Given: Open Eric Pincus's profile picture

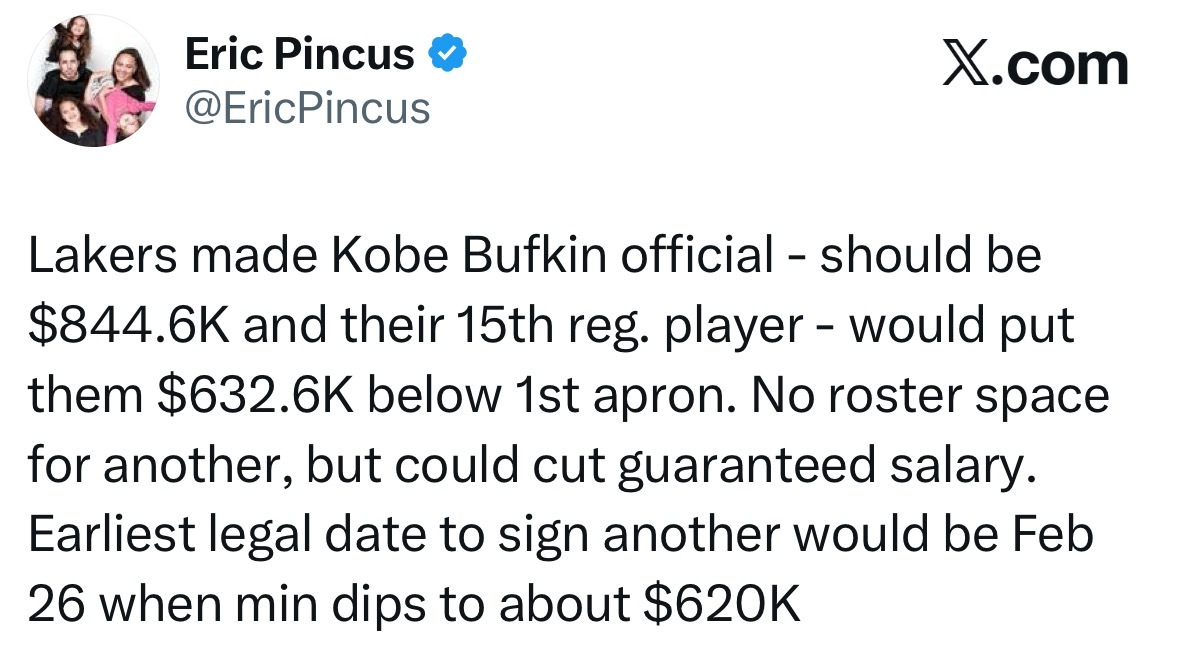Looking at the screenshot, I should coord(94,82).
